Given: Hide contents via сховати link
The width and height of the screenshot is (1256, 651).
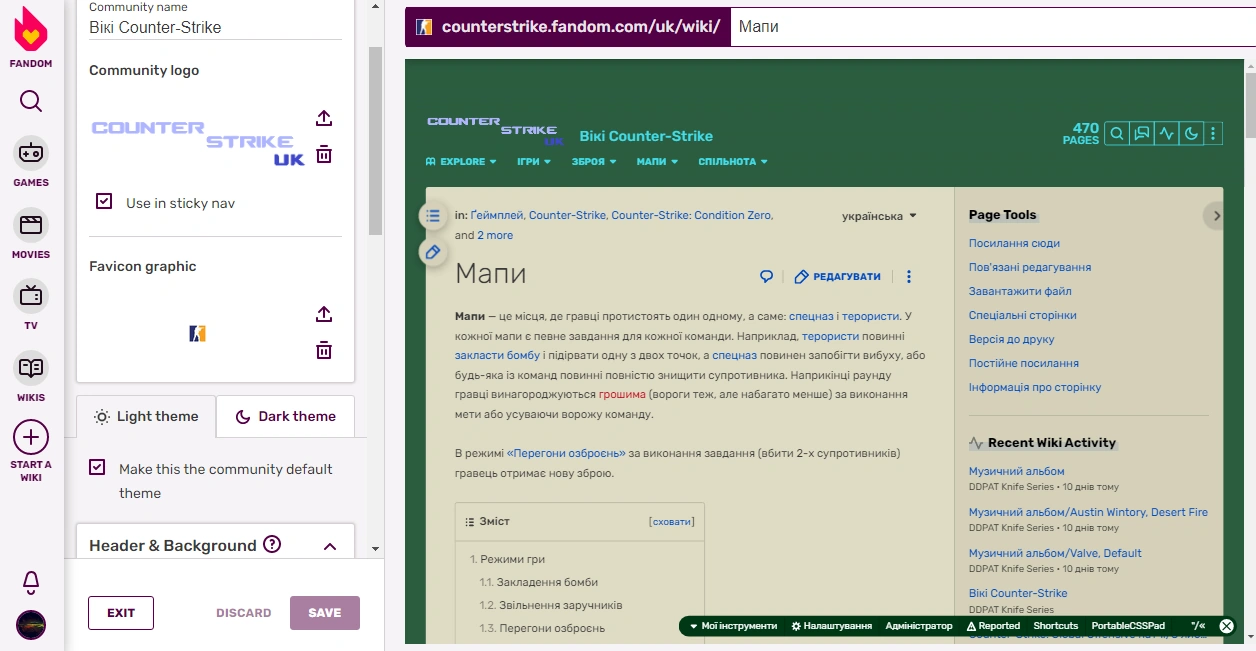Looking at the screenshot, I should (672, 521).
